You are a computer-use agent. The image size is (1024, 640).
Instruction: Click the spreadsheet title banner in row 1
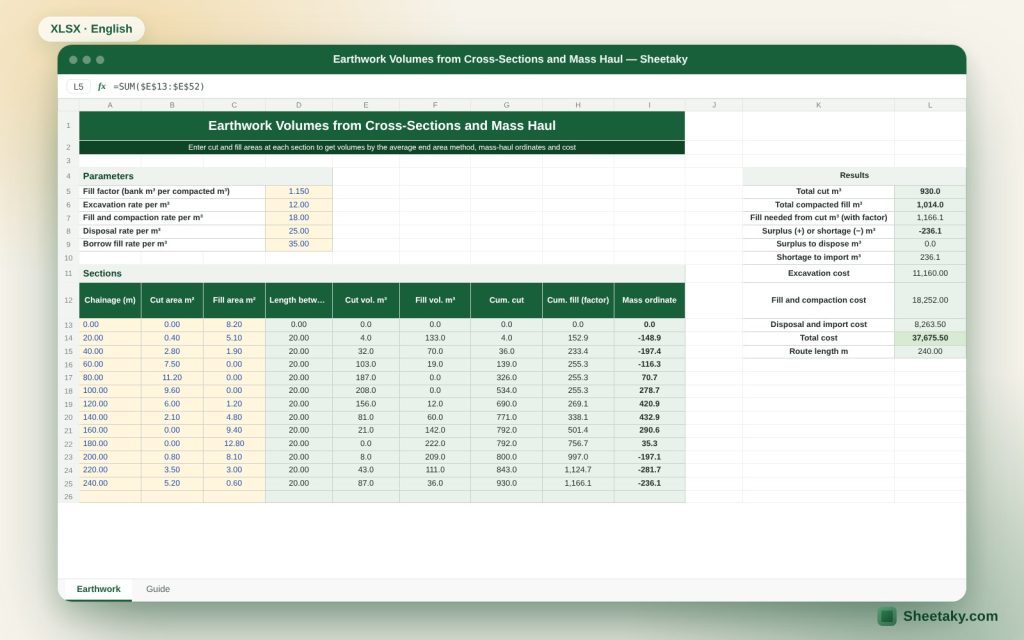(382, 126)
